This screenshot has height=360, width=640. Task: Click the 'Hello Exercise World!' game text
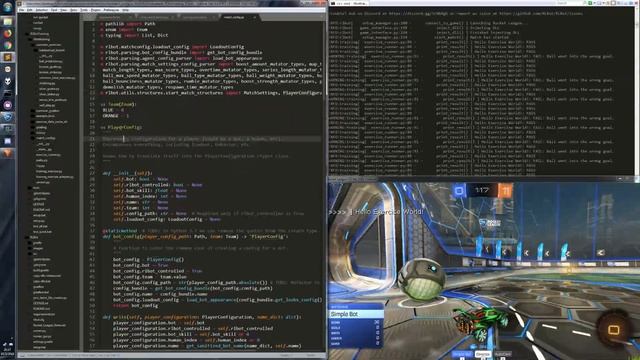click(x=389, y=212)
